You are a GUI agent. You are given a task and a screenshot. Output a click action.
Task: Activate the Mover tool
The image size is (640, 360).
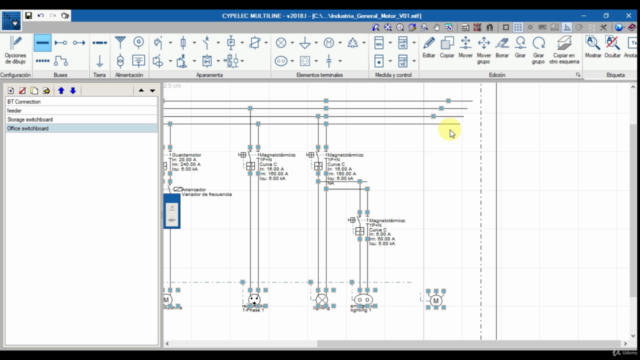click(x=465, y=47)
